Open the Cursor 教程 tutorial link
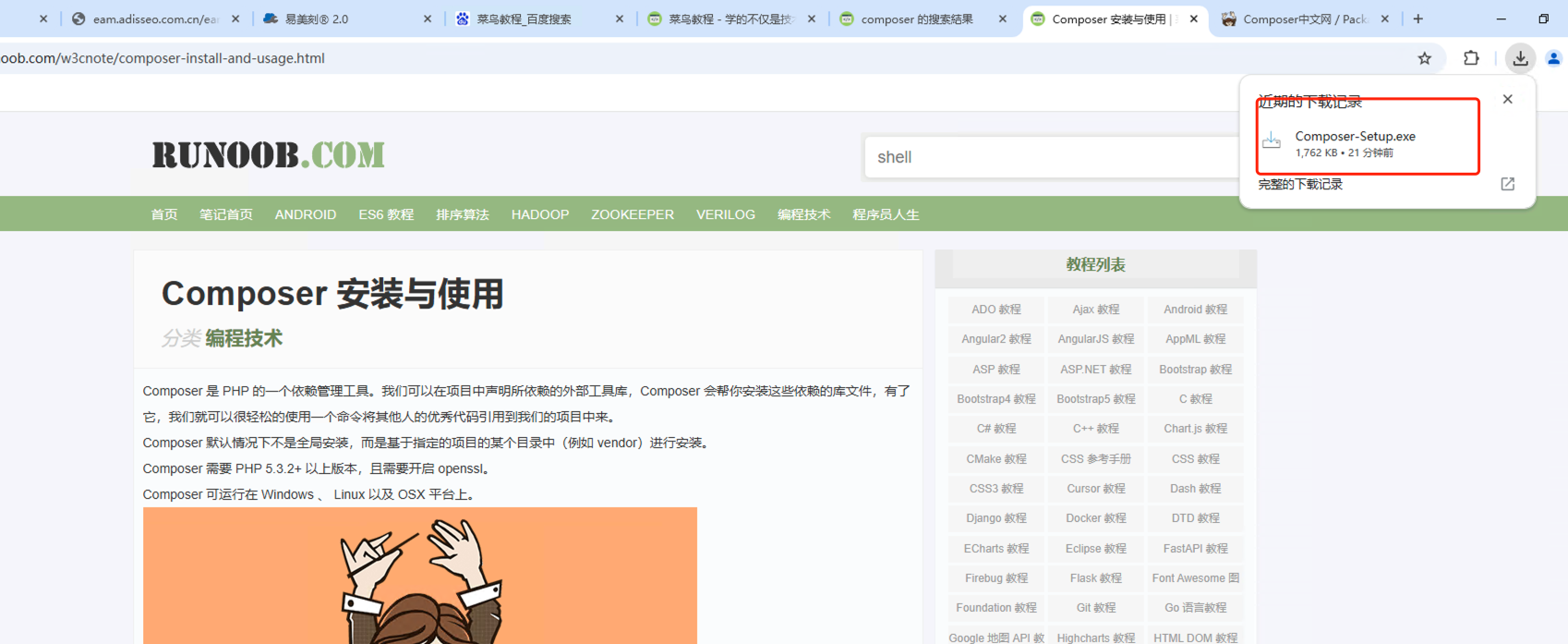 pyautogui.click(x=1096, y=489)
